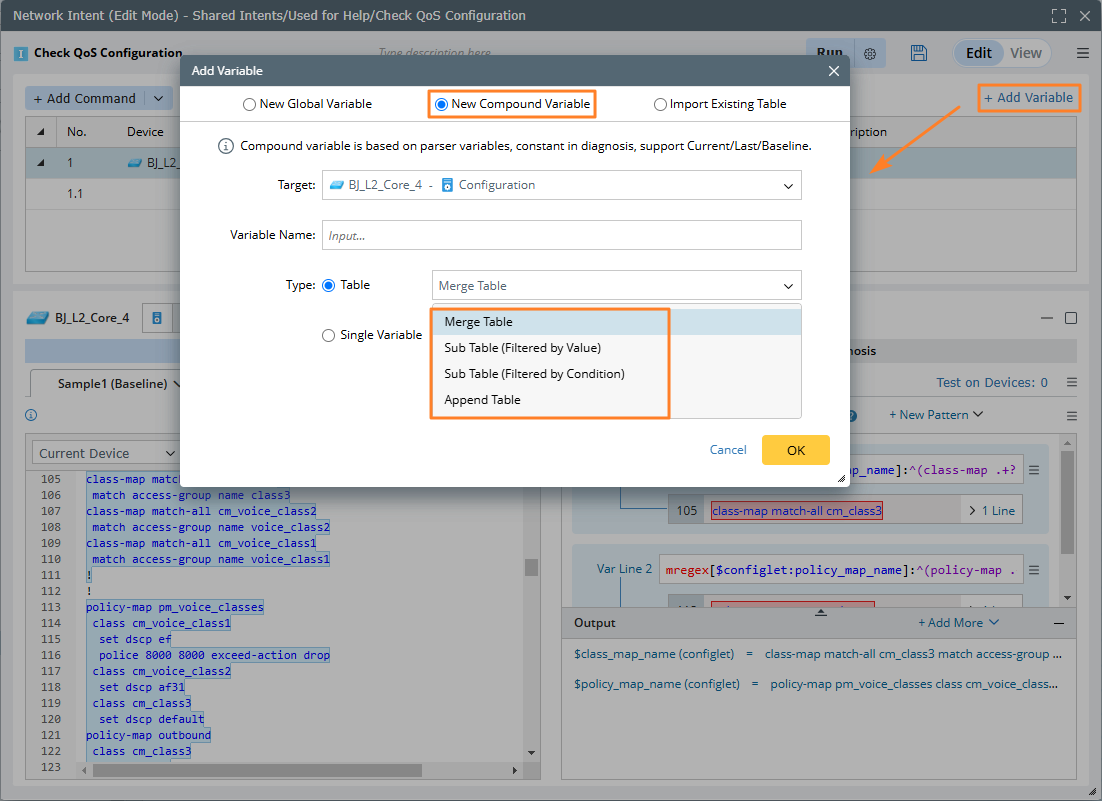Expand the Add More dropdown
The image size is (1102, 801).
[959, 622]
